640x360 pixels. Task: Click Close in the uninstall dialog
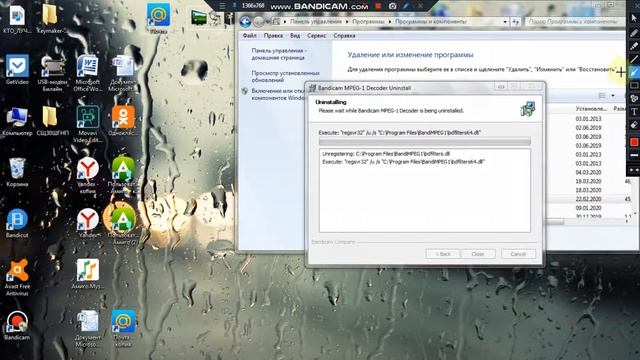pyautogui.click(x=478, y=254)
